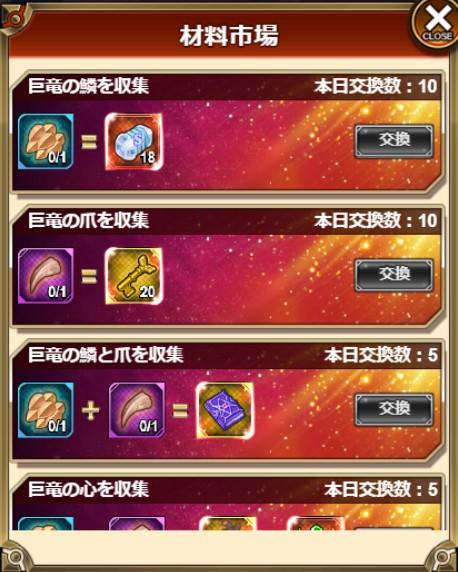
Task: Click 交換 button for 巨竜の爪を収集
Action: tap(394, 275)
